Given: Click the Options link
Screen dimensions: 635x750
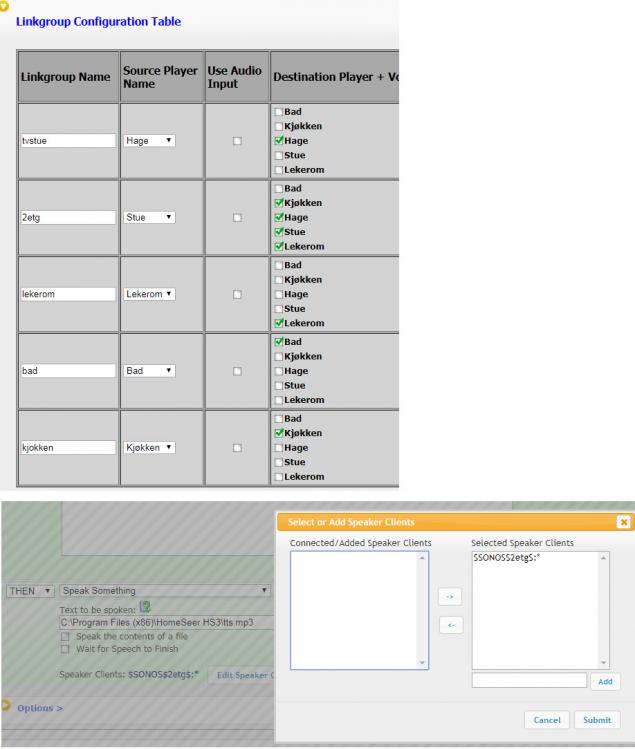Looking at the screenshot, I should click(39, 708).
